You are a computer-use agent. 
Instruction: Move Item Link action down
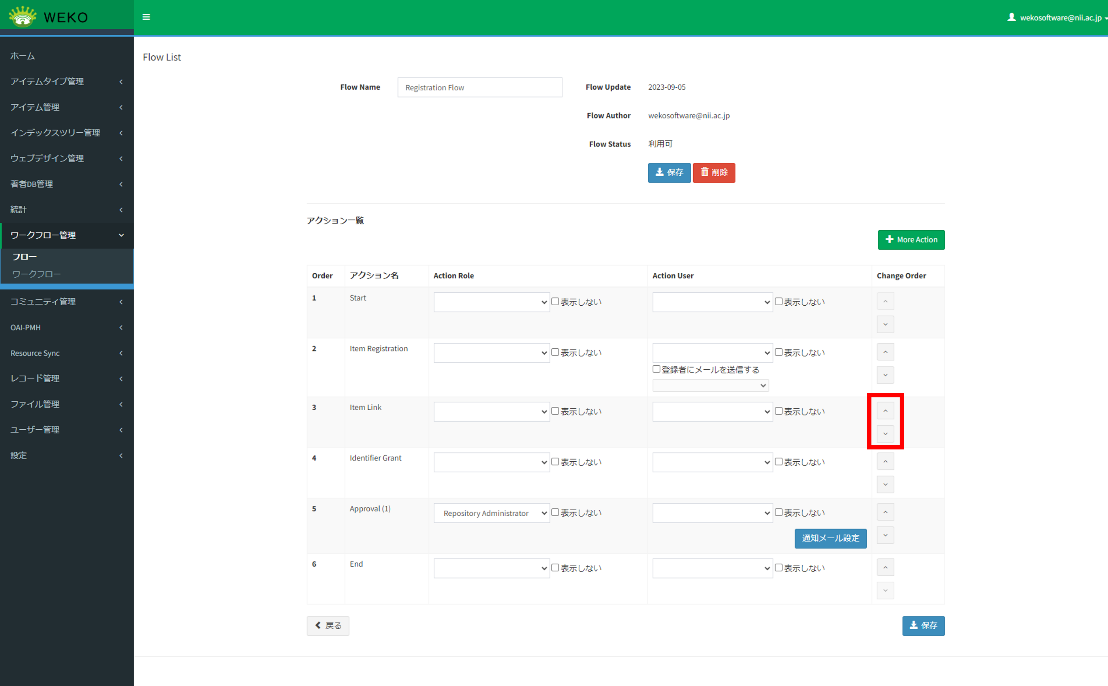coord(885,434)
